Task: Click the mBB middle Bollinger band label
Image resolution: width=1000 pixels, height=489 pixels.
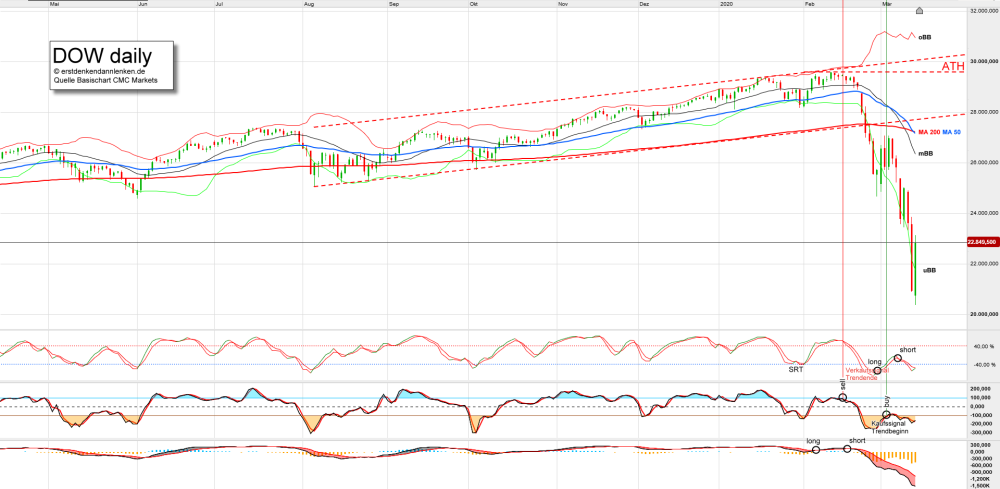Action: (925, 154)
